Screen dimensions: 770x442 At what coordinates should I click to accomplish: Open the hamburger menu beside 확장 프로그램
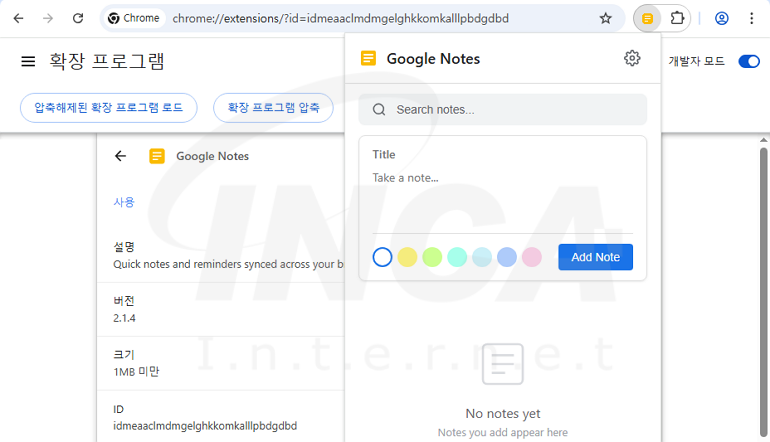[28, 61]
